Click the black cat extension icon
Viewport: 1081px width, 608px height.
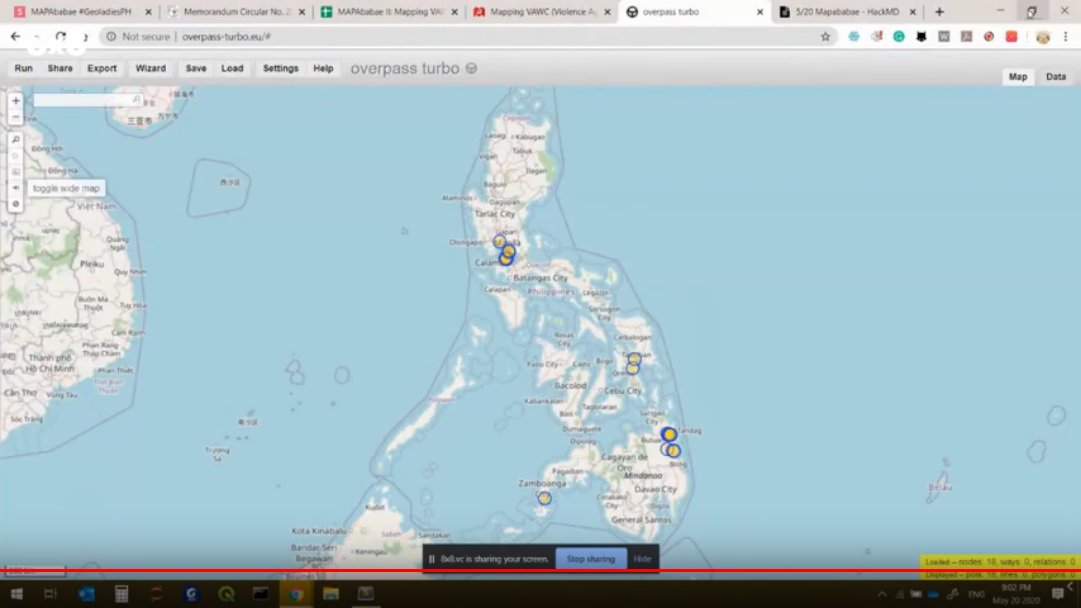(x=921, y=37)
